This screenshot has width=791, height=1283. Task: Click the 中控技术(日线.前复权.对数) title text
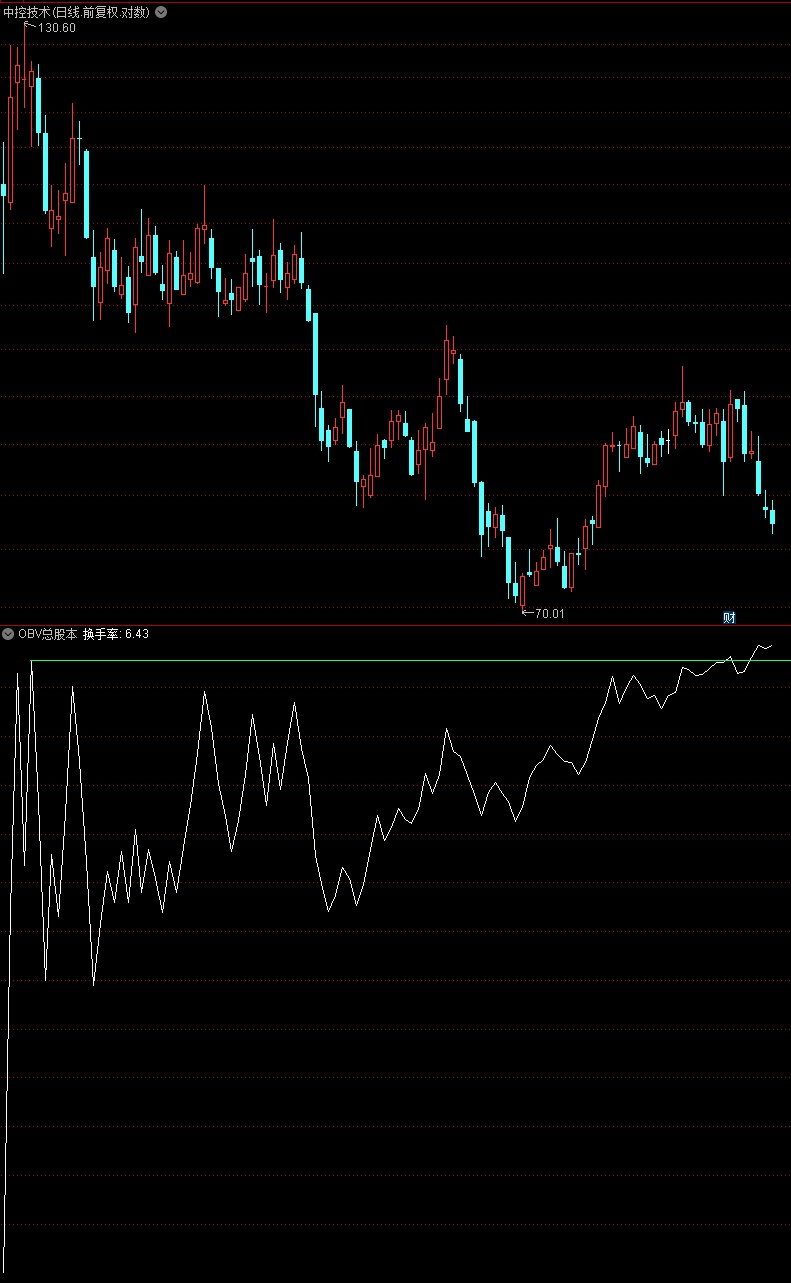click(76, 12)
